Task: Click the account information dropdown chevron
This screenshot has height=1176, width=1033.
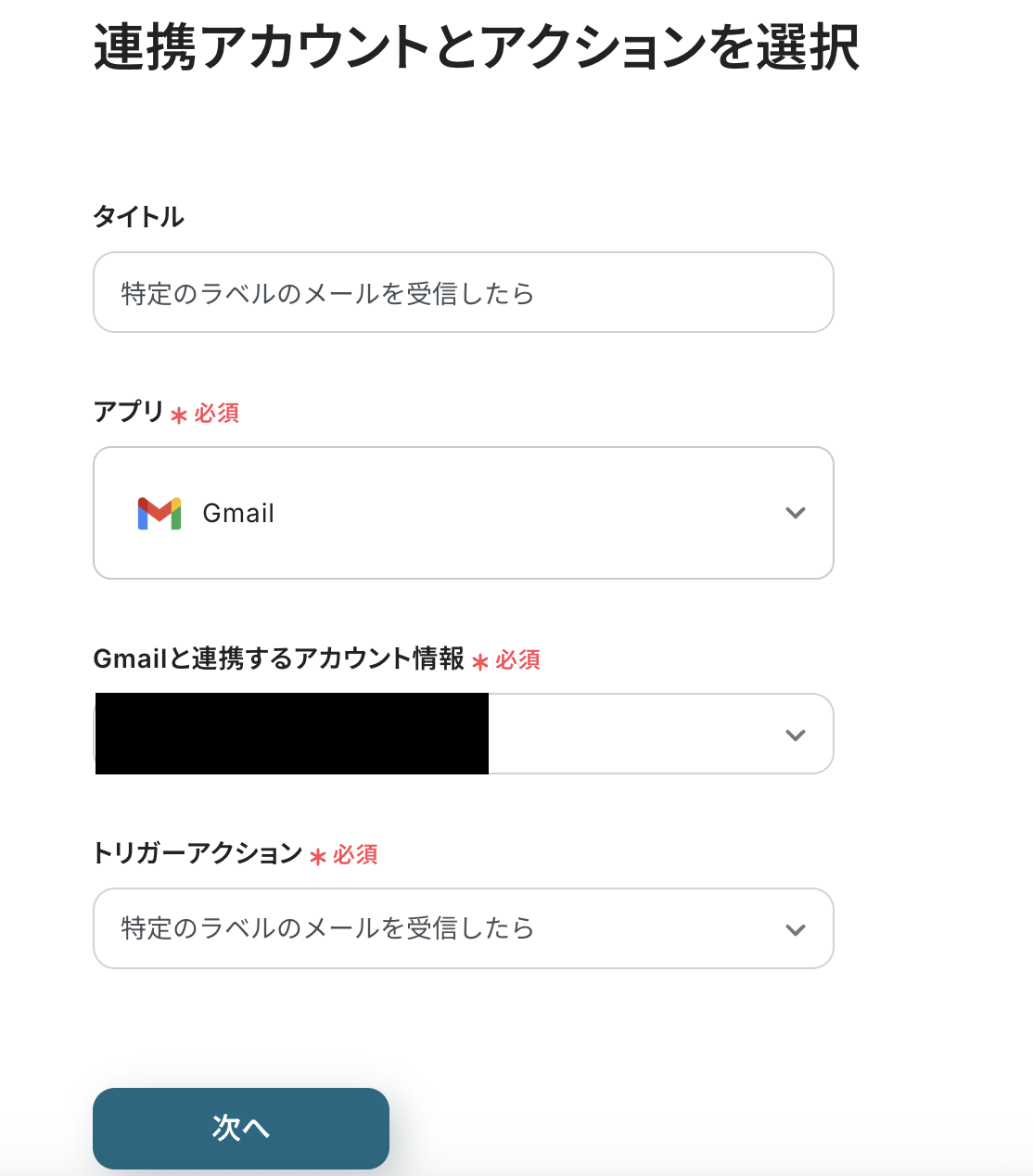Action: (795, 735)
